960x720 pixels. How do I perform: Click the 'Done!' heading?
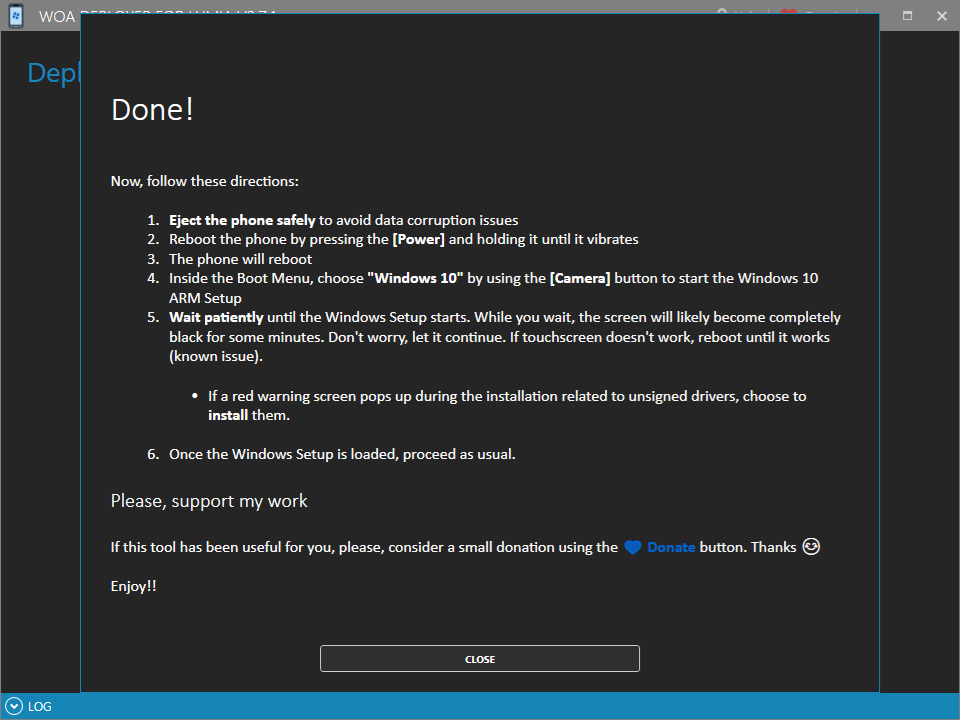pyautogui.click(x=152, y=110)
